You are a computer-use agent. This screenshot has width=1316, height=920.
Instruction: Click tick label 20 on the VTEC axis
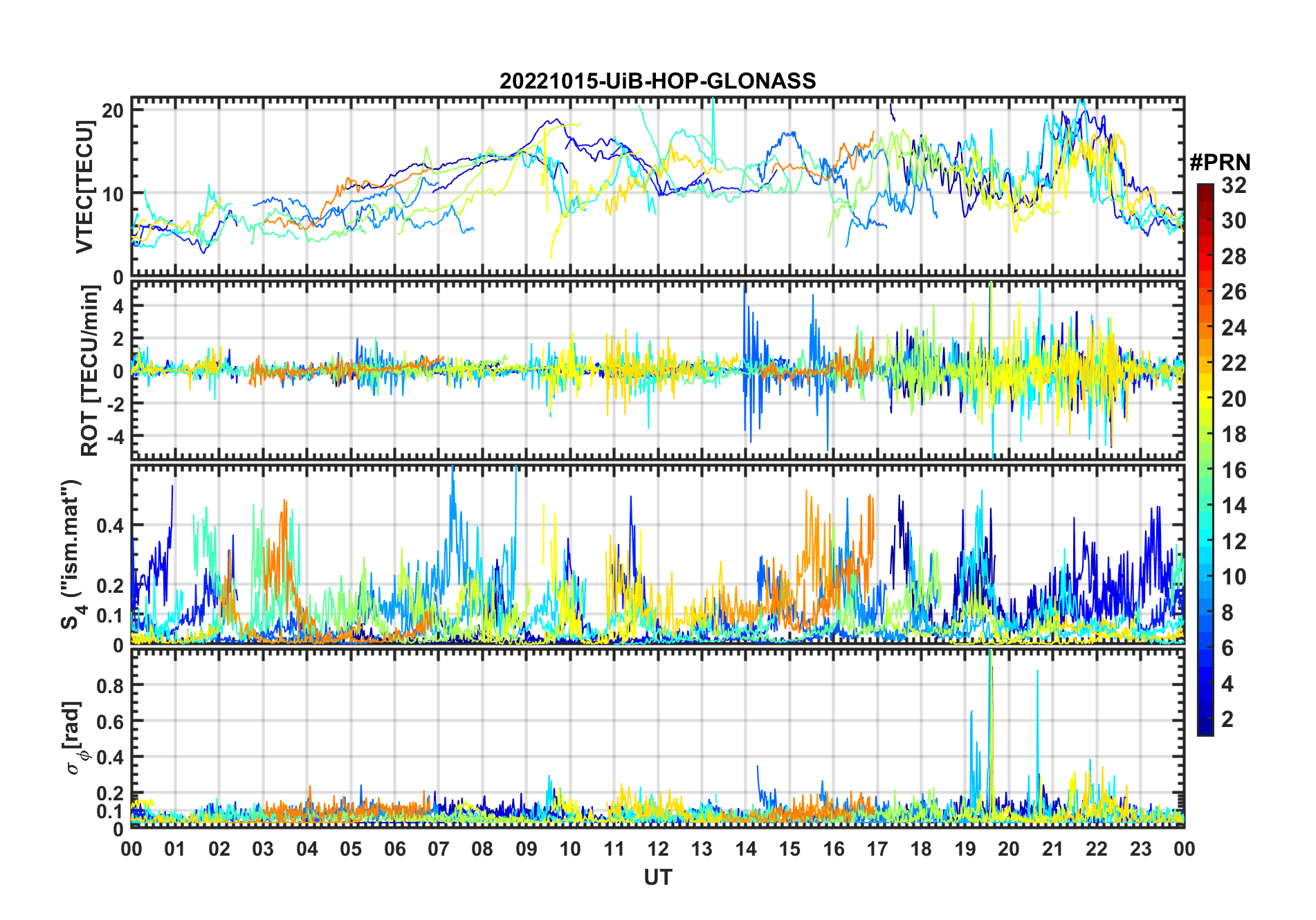click(113, 111)
